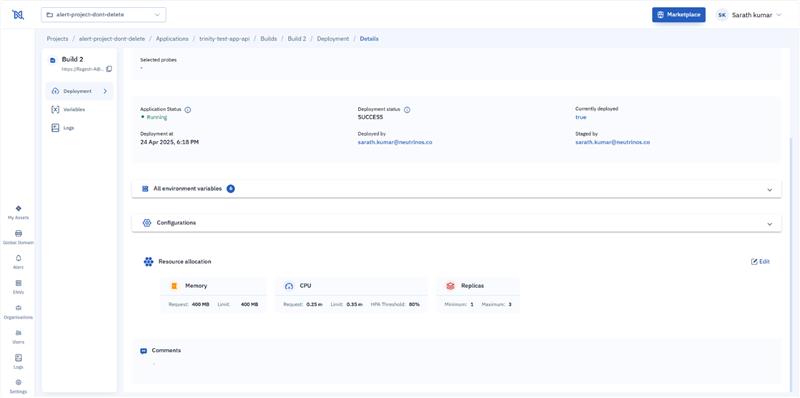This screenshot has height=398, width=800.
Task: Click Replicas Maximum value 3
Action: pos(510,305)
